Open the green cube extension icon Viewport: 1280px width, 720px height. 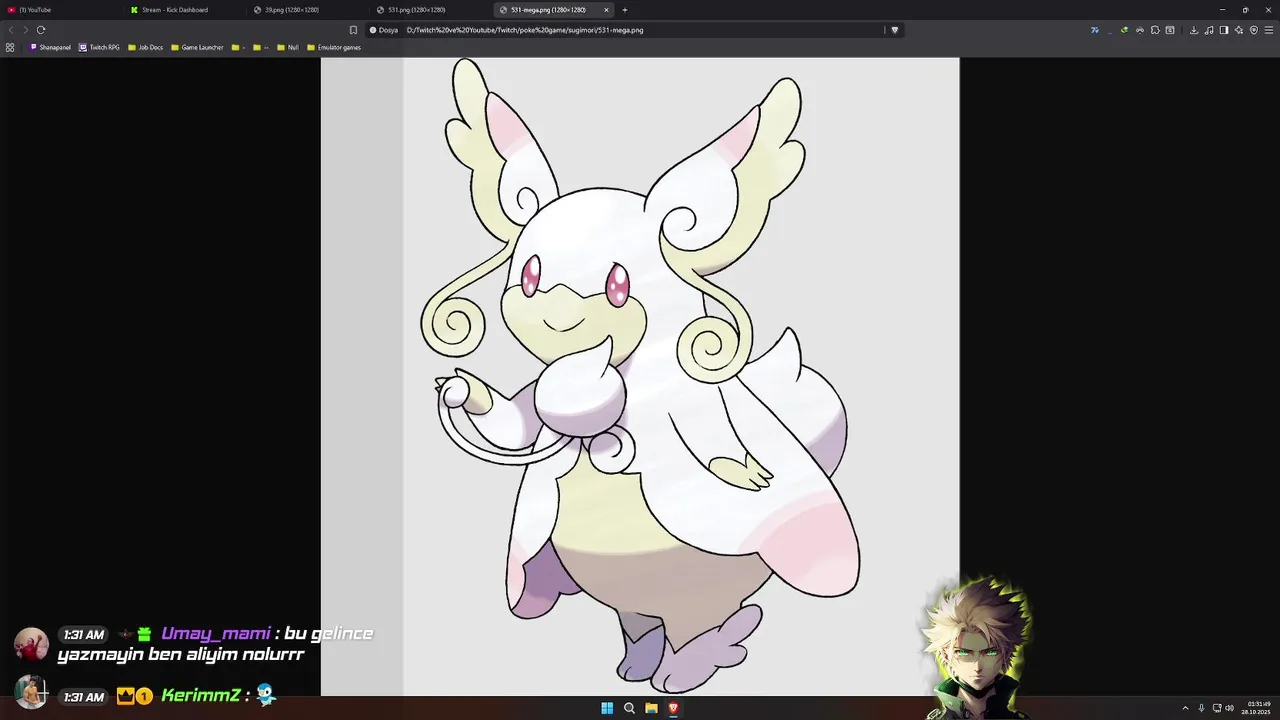(1124, 30)
